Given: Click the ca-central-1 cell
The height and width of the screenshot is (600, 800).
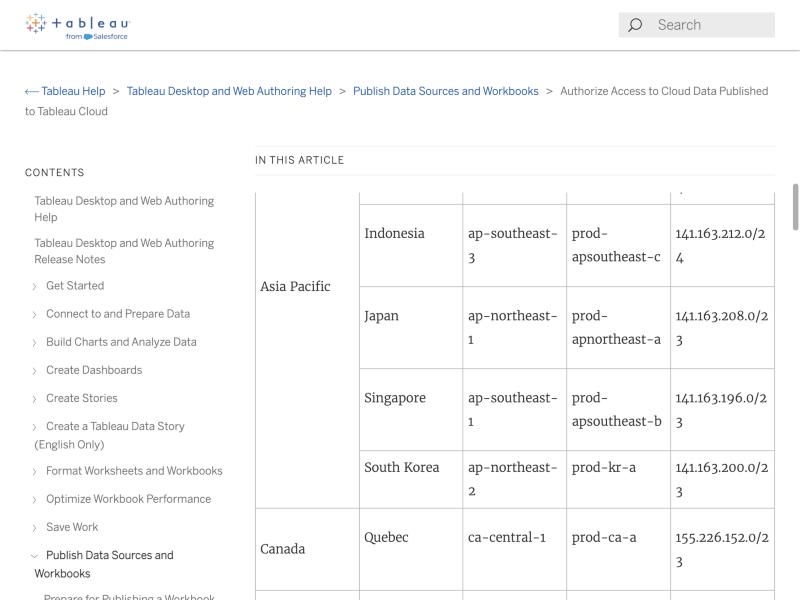Looking at the screenshot, I should point(515,549).
